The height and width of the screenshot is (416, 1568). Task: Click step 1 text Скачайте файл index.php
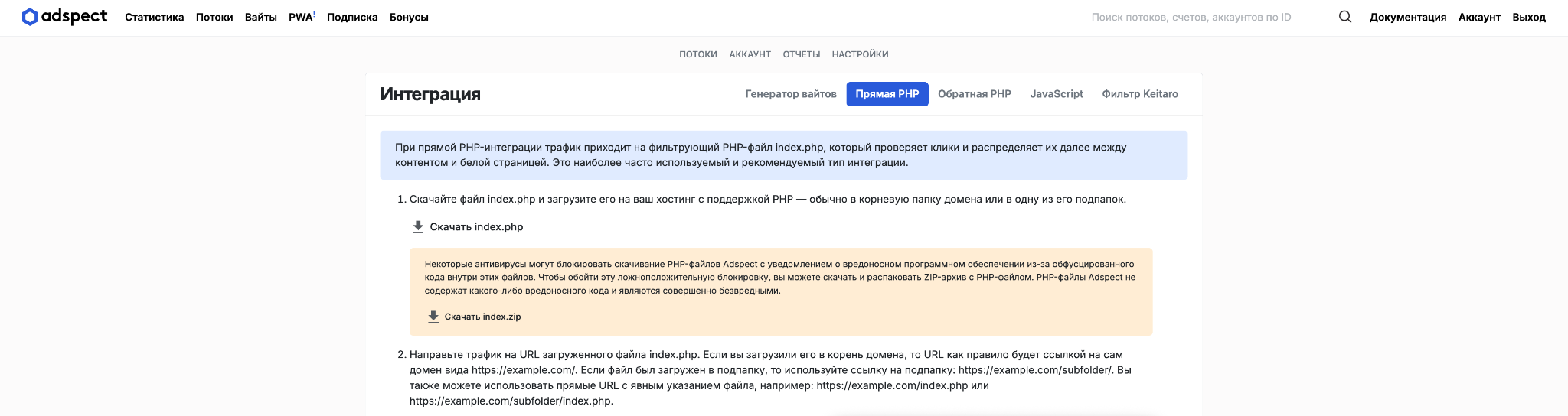(x=768, y=200)
